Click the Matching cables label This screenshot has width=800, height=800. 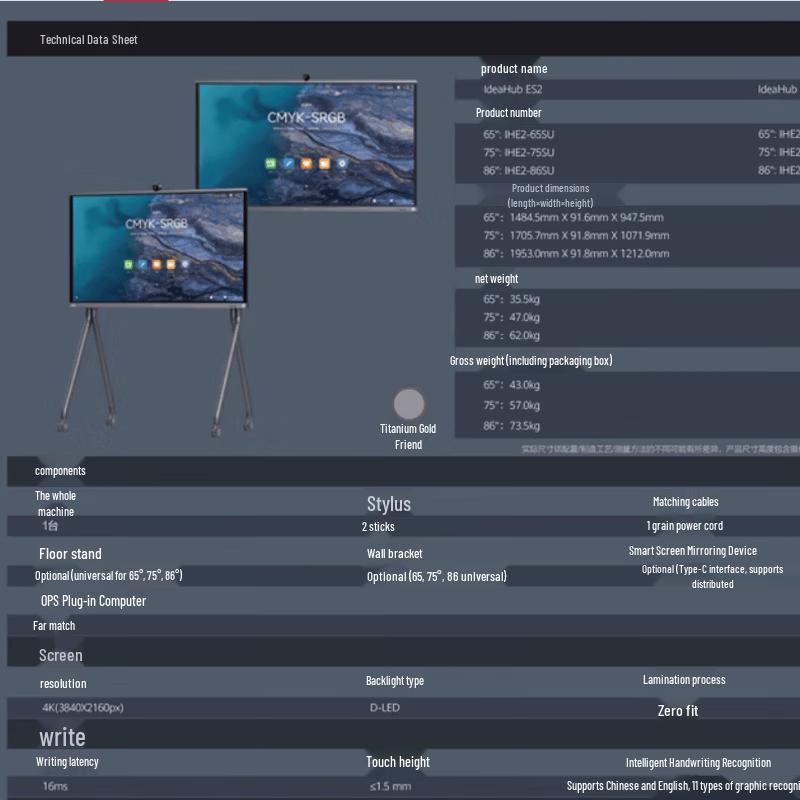pyautogui.click(x=685, y=502)
